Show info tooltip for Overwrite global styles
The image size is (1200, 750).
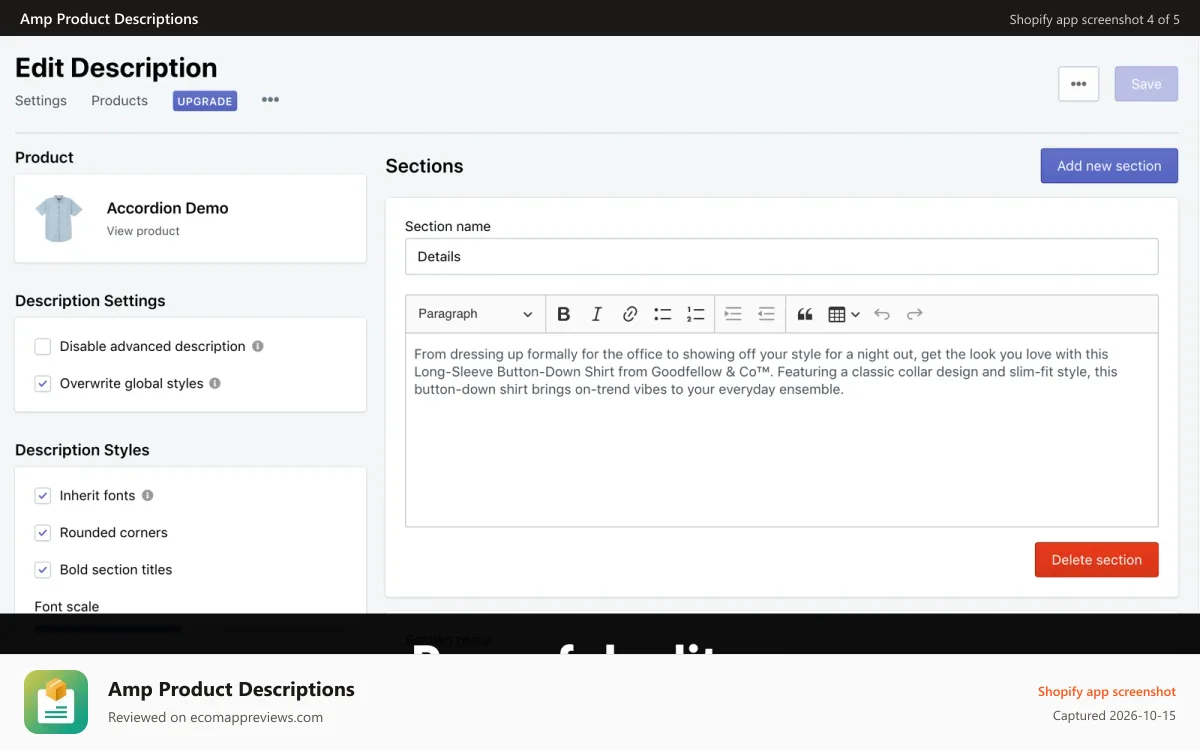215,383
